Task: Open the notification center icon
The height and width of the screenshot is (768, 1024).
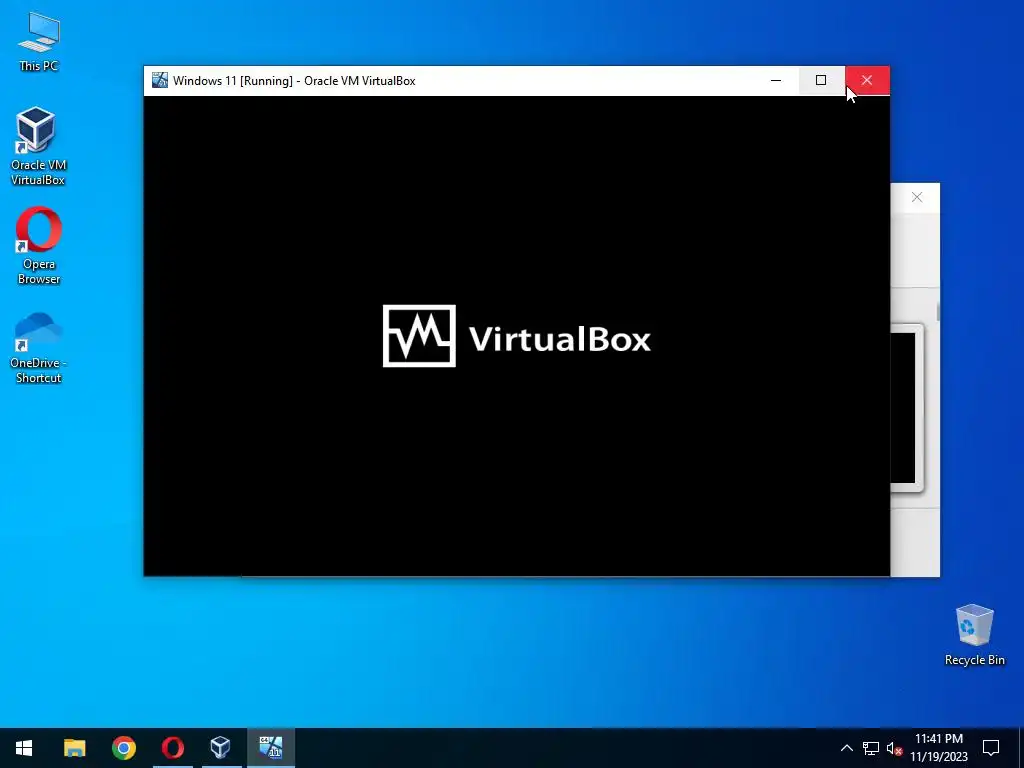Action: point(991,748)
